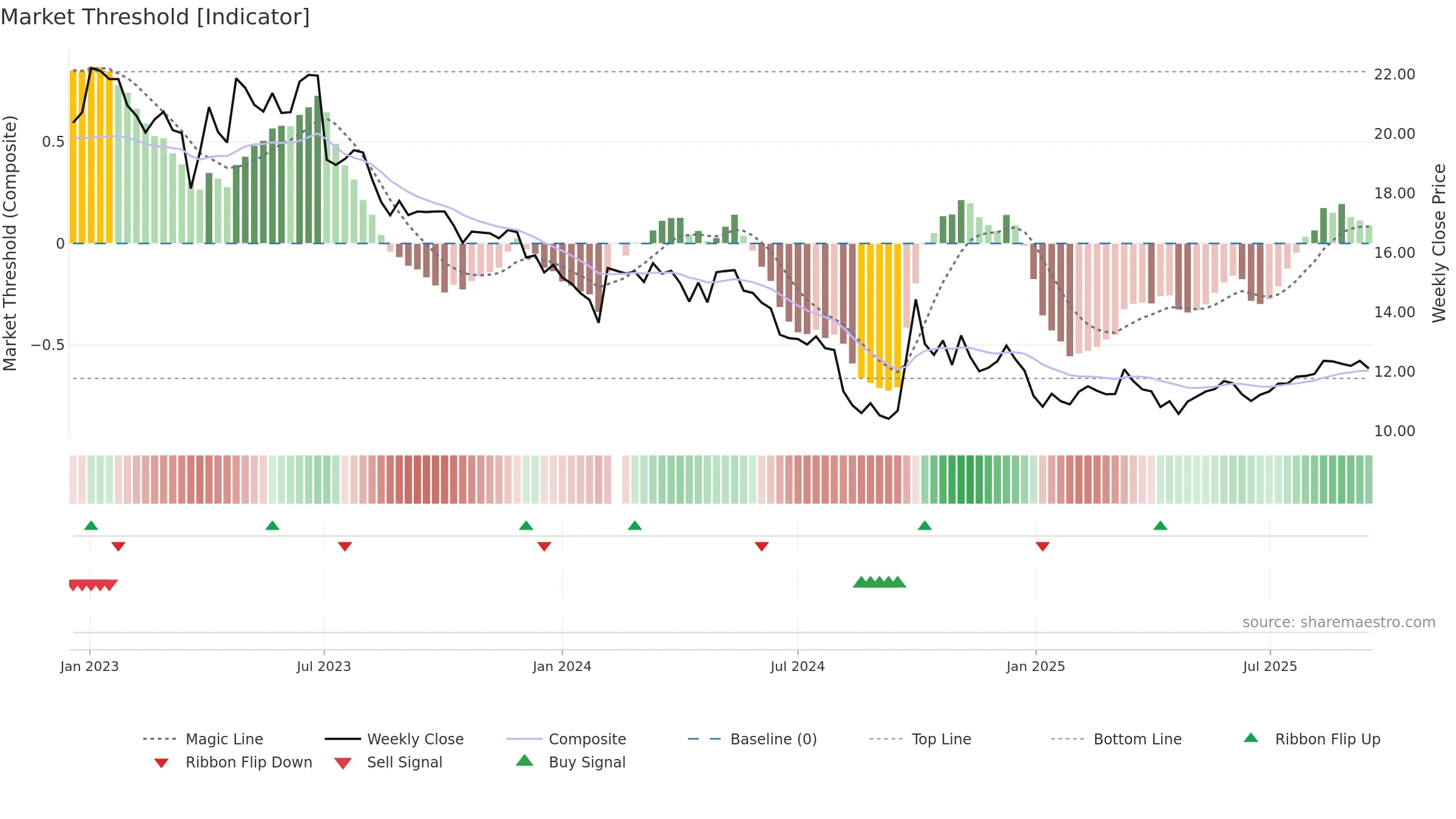Click the green Ribbon Flip Up legend triangle

point(1251,738)
